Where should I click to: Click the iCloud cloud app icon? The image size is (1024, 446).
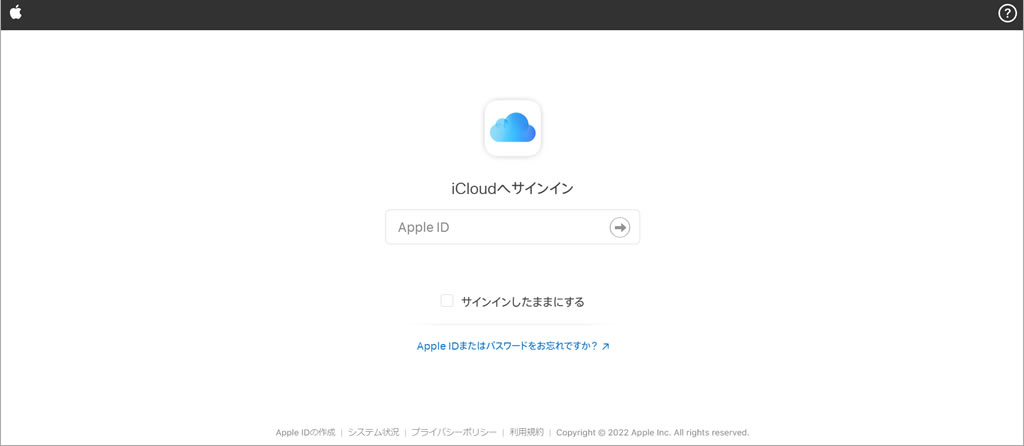point(512,128)
